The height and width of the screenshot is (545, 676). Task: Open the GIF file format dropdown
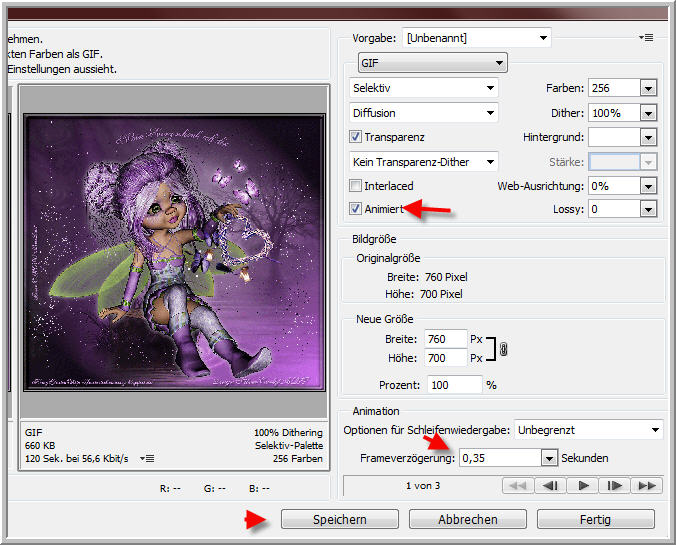click(432, 62)
